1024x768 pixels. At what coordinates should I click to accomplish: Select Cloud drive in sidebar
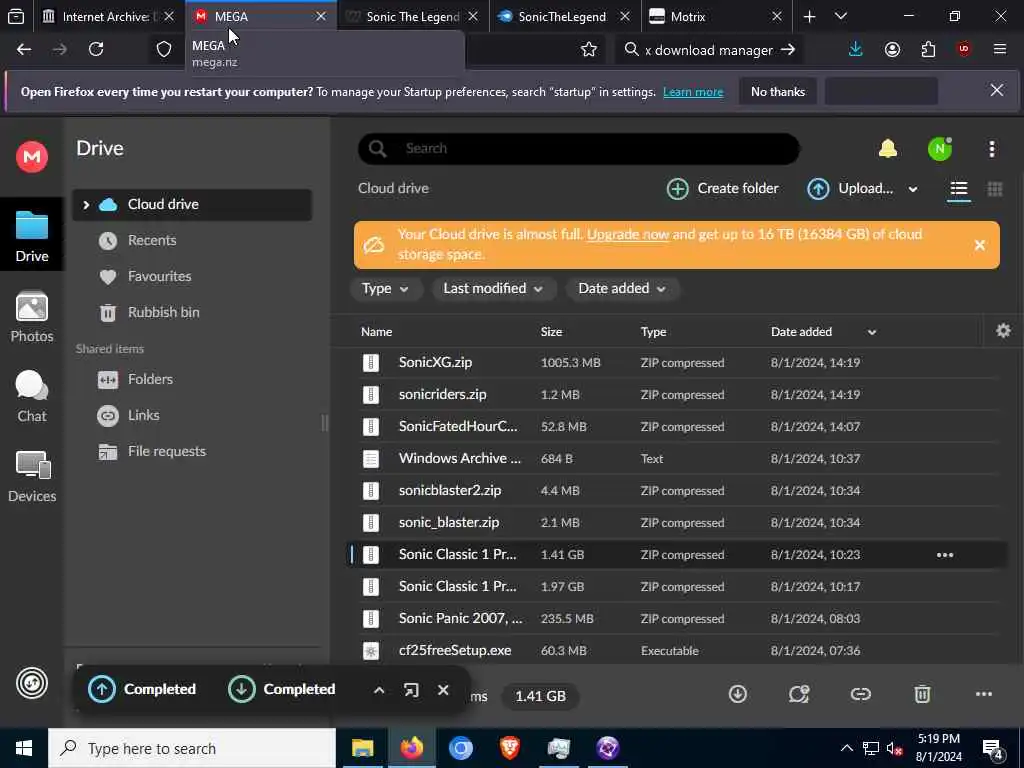click(192, 204)
